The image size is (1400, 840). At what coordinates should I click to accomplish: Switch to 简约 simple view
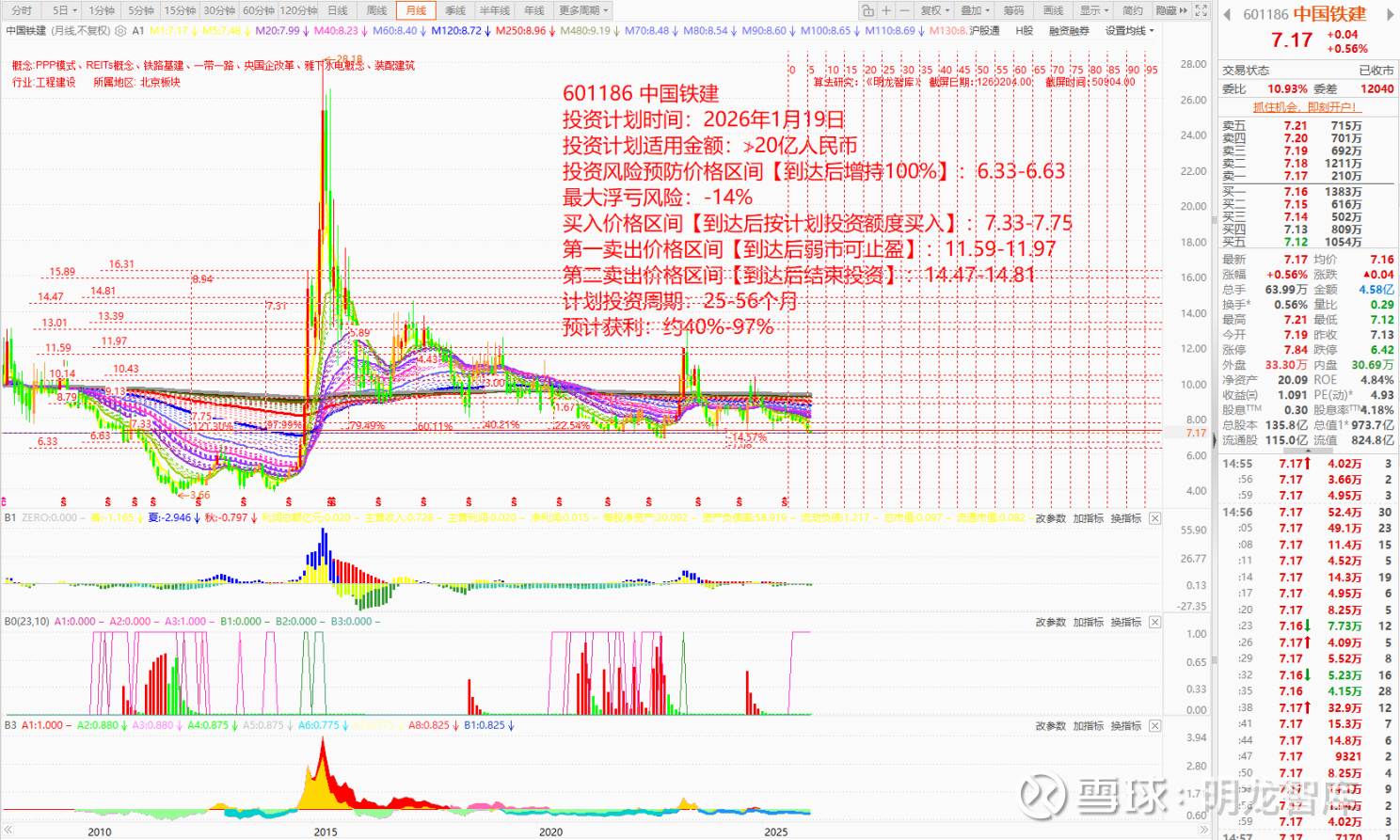point(1133,10)
